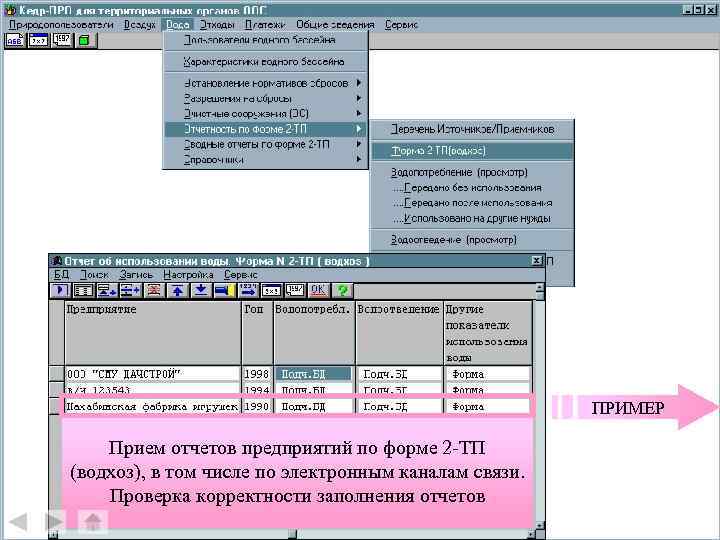Click year cell 1998

(x=257, y=374)
